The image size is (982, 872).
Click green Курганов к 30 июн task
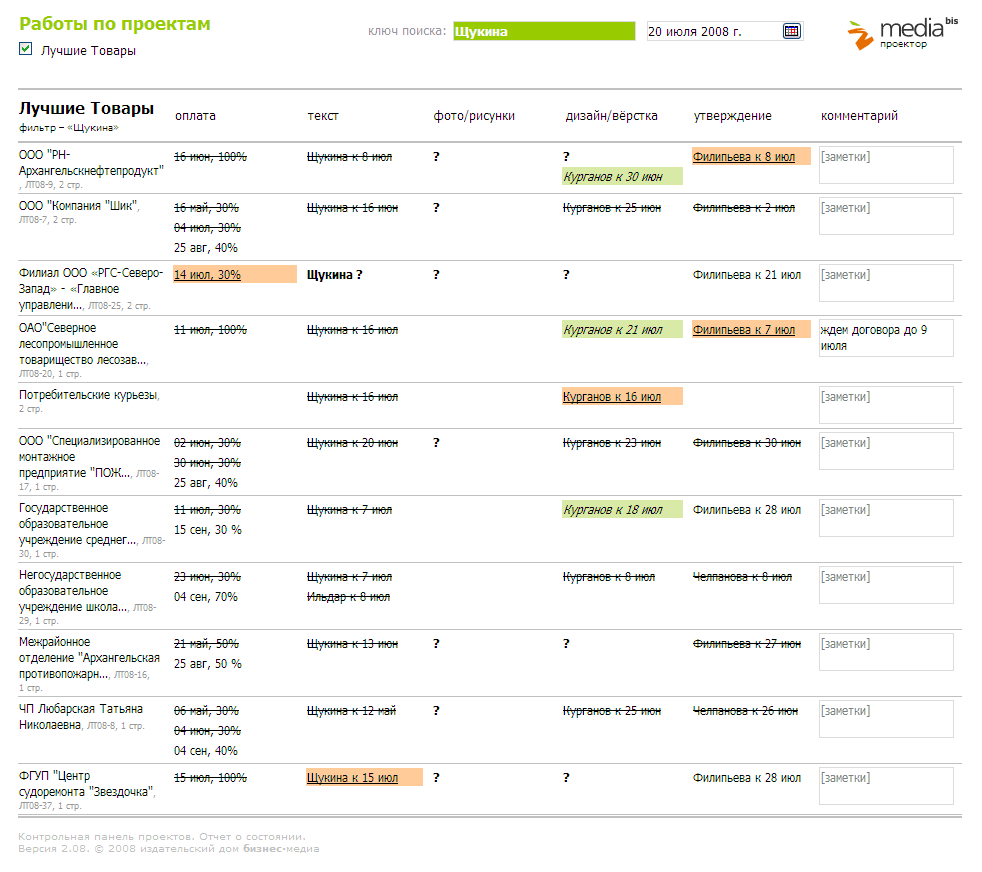(613, 177)
